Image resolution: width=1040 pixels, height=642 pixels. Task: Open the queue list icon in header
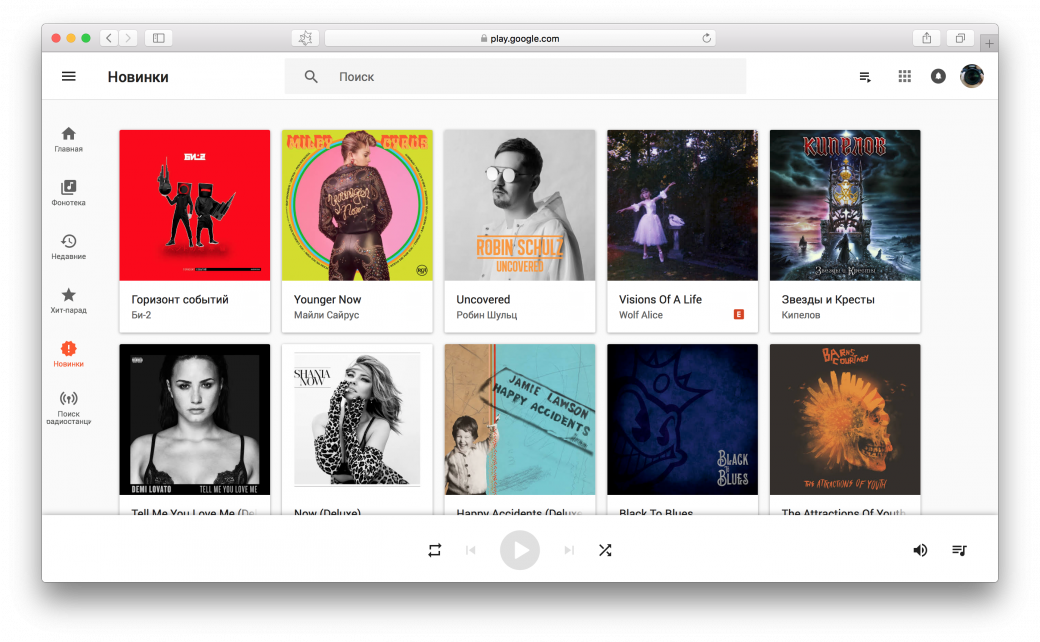pyautogui.click(x=865, y=77)
